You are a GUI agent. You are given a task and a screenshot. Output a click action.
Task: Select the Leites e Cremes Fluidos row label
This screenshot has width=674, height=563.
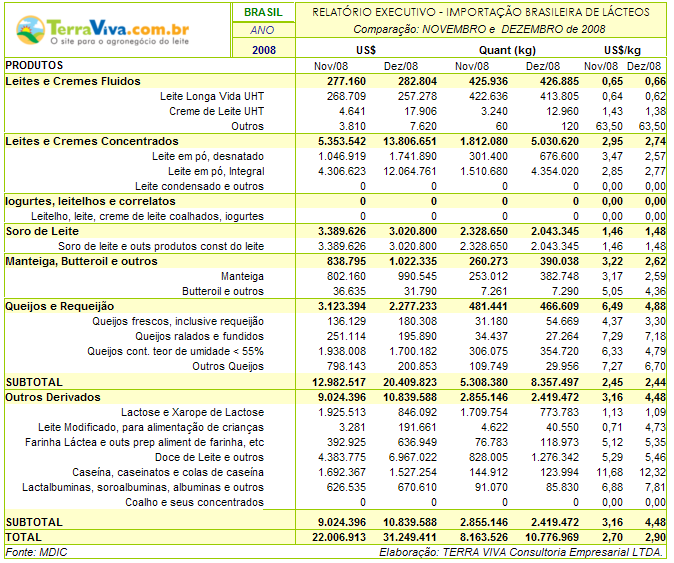pos(73,81)
